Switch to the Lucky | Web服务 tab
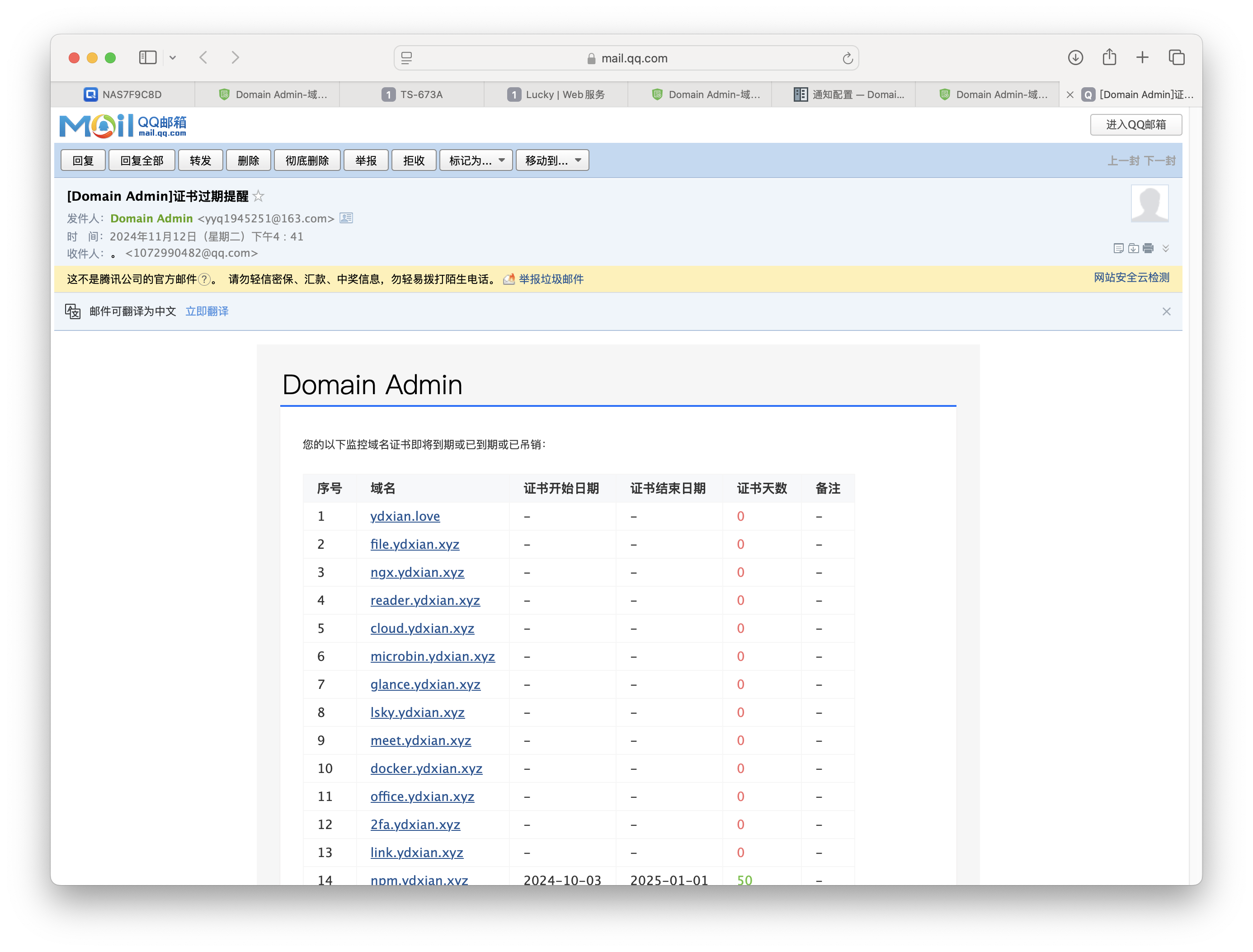Screen dimensions: 1253x952 (x=556, y=94)
